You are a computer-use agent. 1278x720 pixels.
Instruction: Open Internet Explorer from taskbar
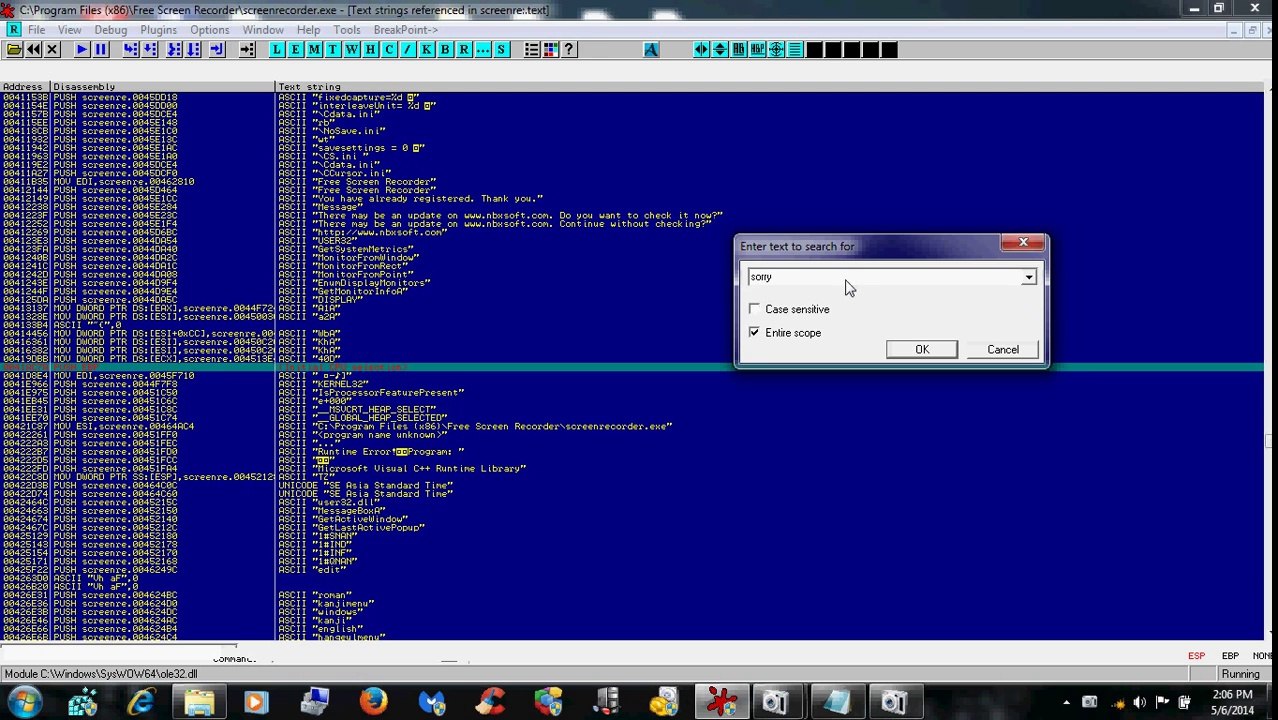[x=141, y=702]
